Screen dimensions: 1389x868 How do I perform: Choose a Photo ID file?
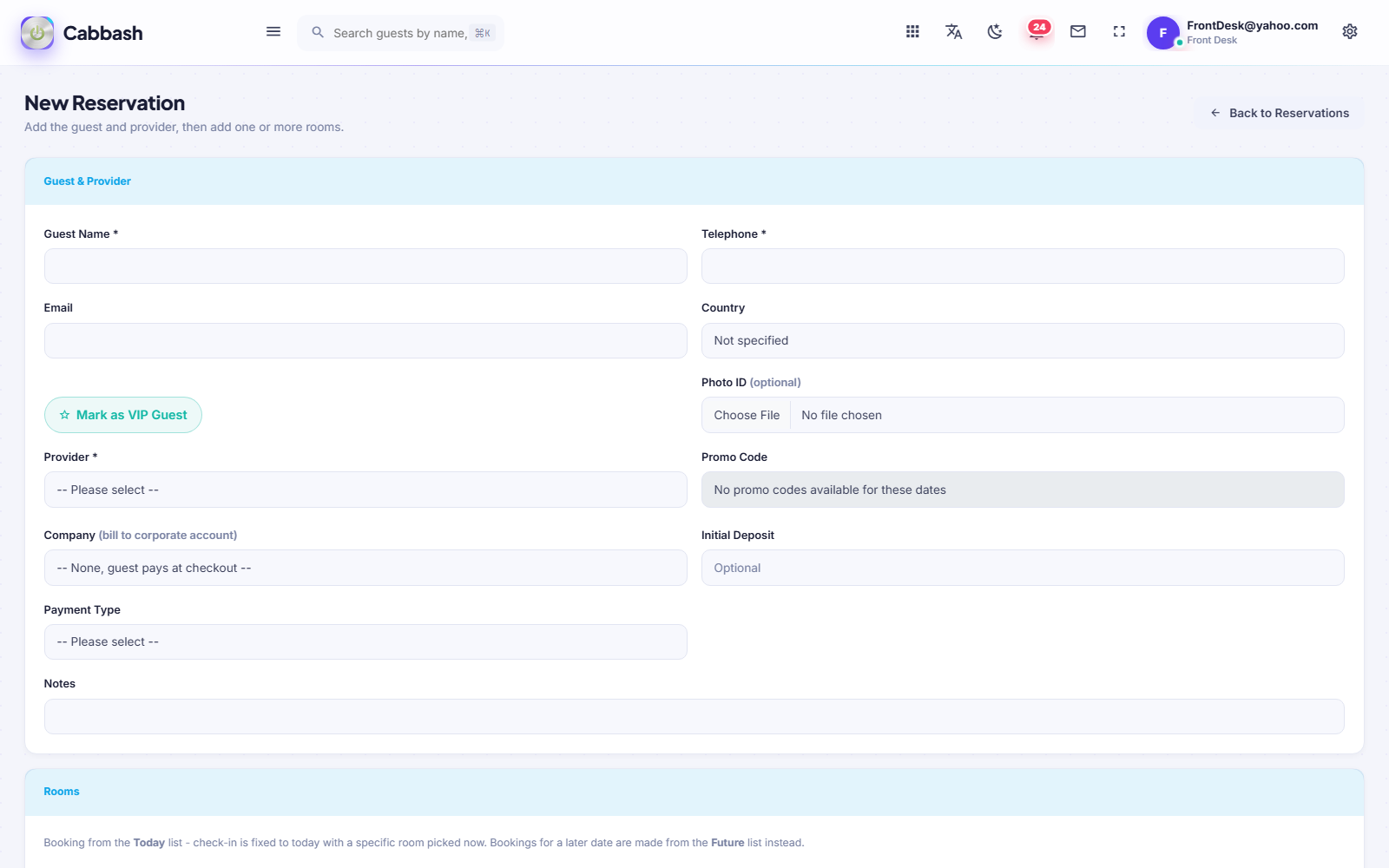pos(1023,415)
